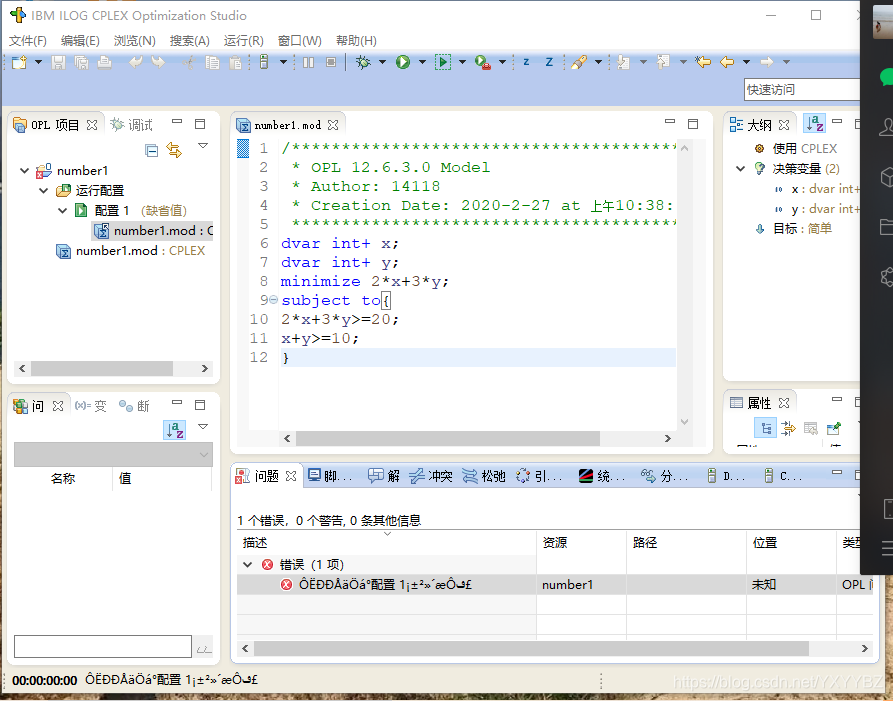893x701 pixels.
Task: Click the Back navigation yellow arrow
Action: coord(727,62)
